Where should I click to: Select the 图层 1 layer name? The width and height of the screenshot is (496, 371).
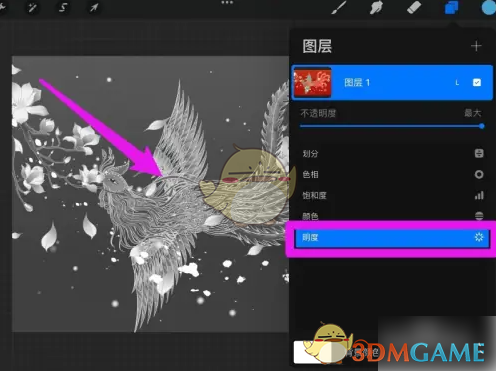tap(357, 82)
